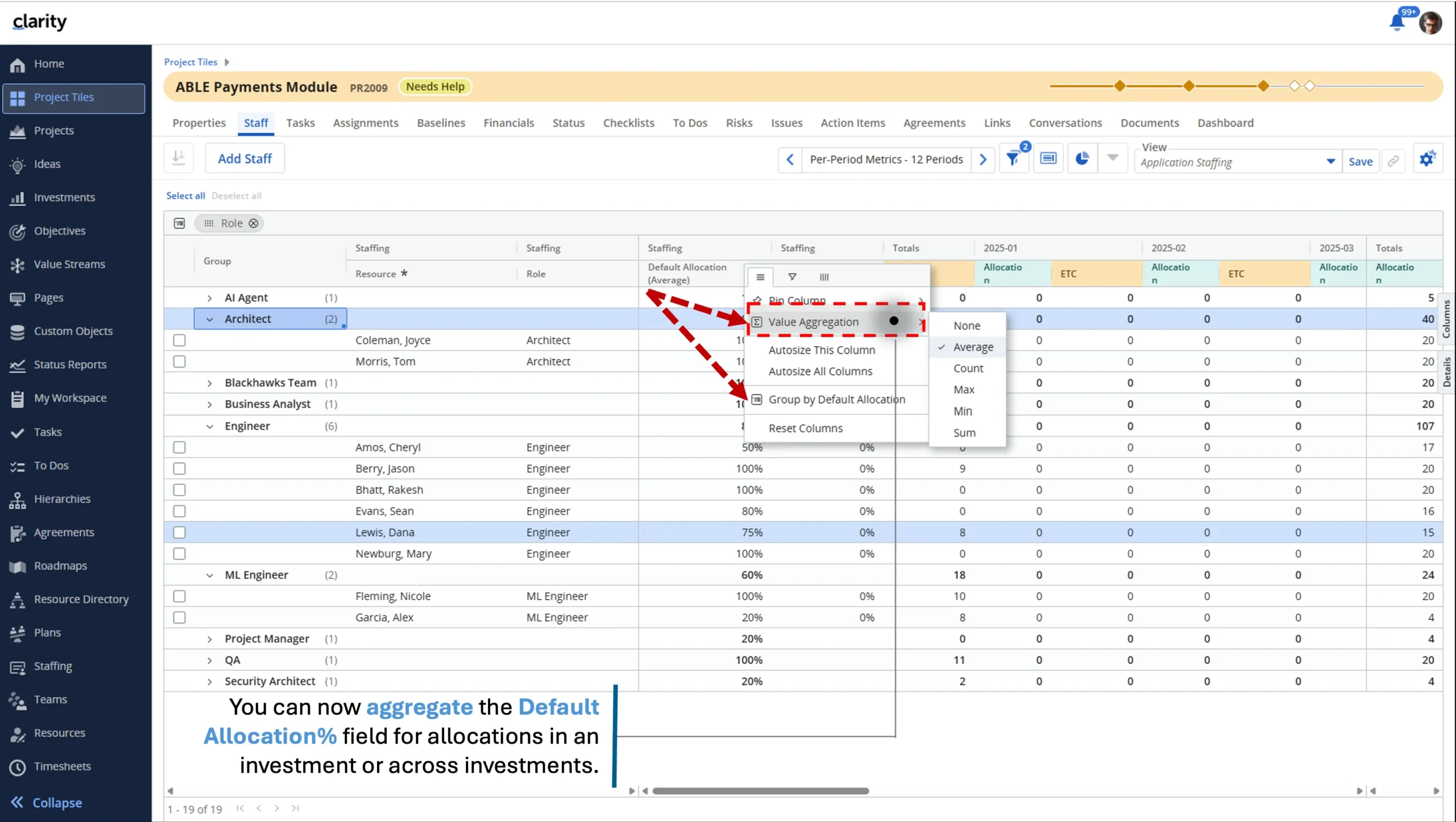
Task: Check the Fleming, Nicole row checkbox
Action: pyautogui.click(x=179, y=596)
